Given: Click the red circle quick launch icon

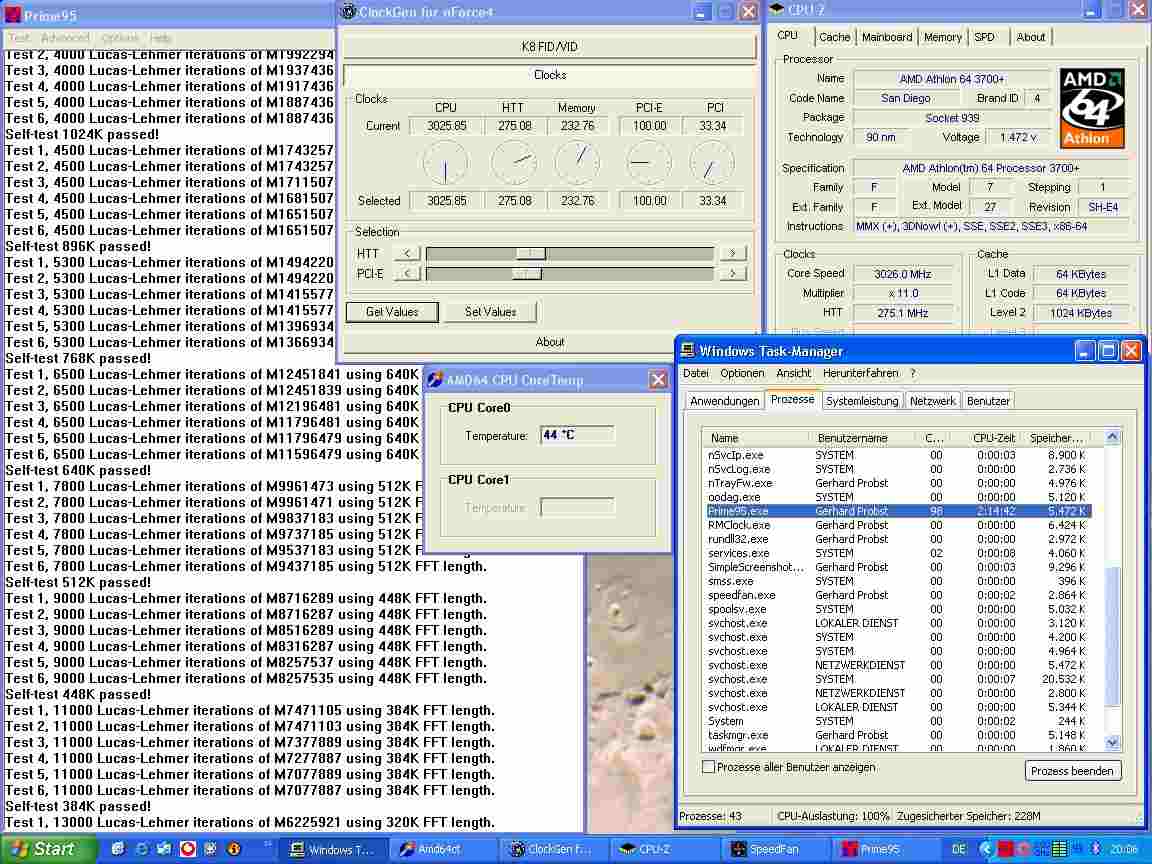Looking at the screenshot, I should (x=188, y=849).
